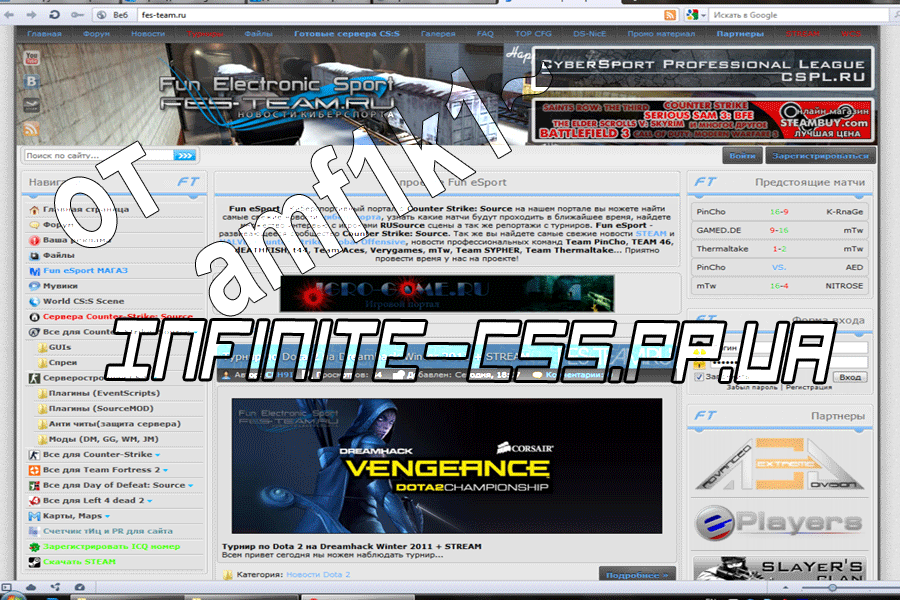Click the Left 4 dead 2 row icon
The image size is (900, 600).
34,501
